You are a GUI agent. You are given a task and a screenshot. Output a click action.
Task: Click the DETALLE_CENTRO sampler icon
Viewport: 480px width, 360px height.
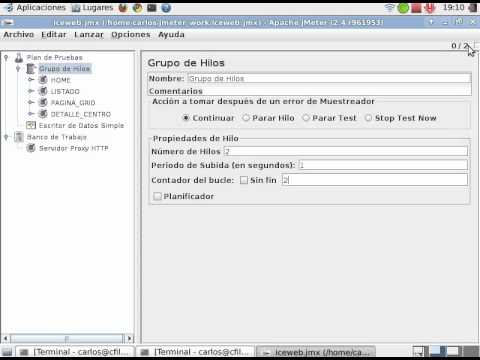tap(43, 114)
